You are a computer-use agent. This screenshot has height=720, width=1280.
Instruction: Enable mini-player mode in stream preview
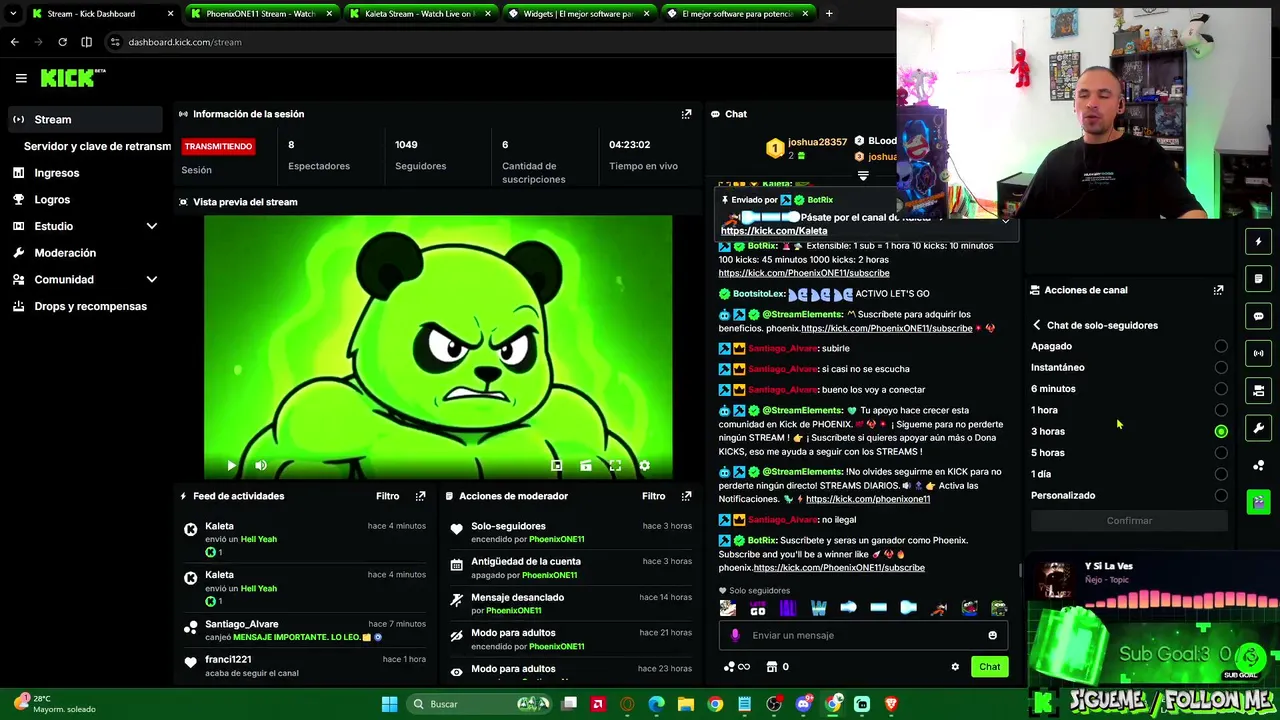coord(557,465)
